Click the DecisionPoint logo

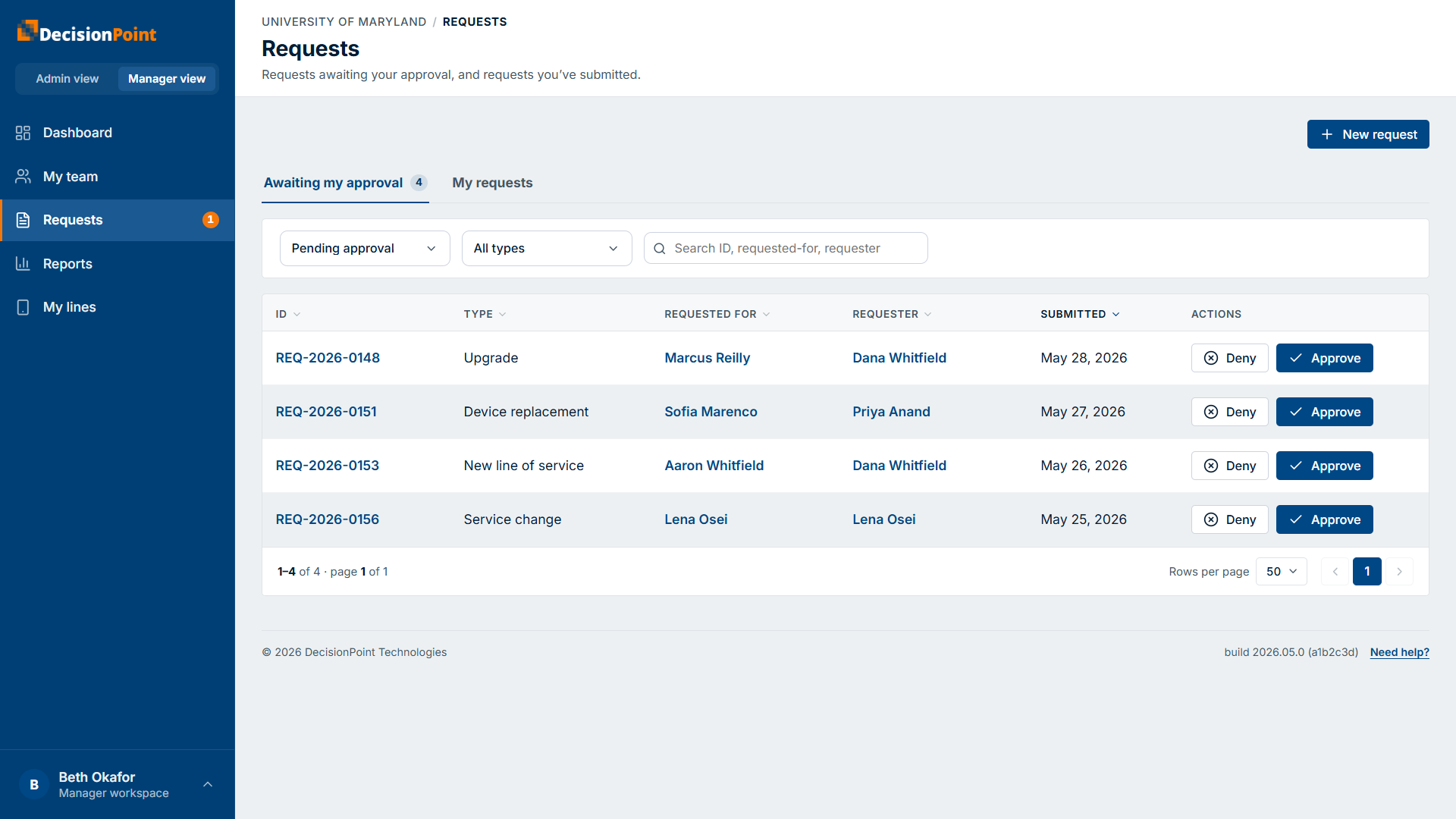pos(86,32)
